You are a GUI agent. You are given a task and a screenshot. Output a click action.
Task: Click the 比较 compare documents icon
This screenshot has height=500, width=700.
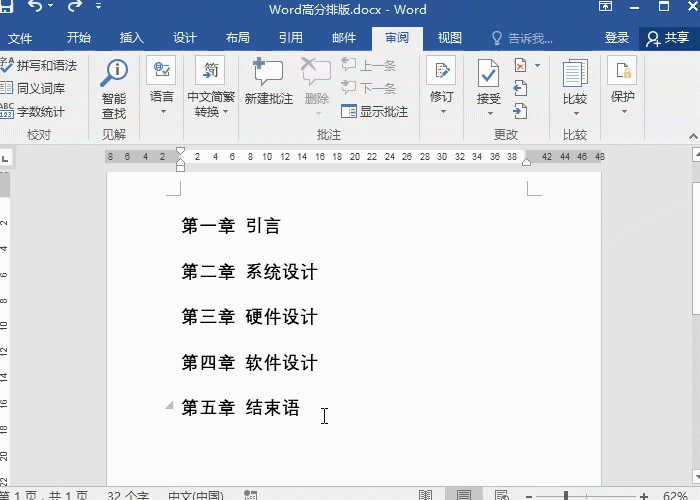coord(575,73)
